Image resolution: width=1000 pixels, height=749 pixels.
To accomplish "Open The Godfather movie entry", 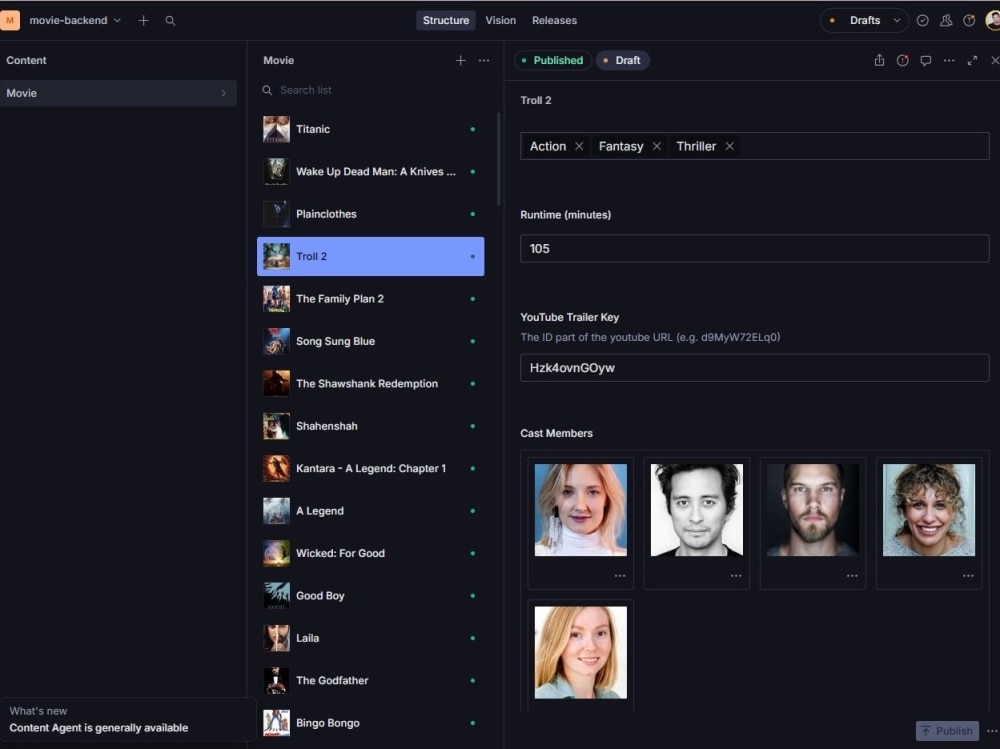I will [x=371, y=681].
